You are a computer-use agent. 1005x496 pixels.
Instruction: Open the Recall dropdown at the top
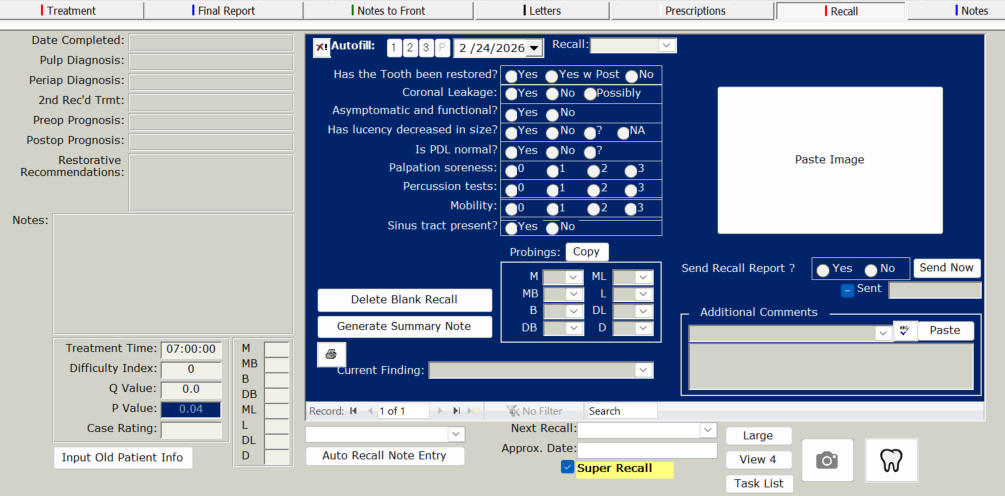(667, 46)
